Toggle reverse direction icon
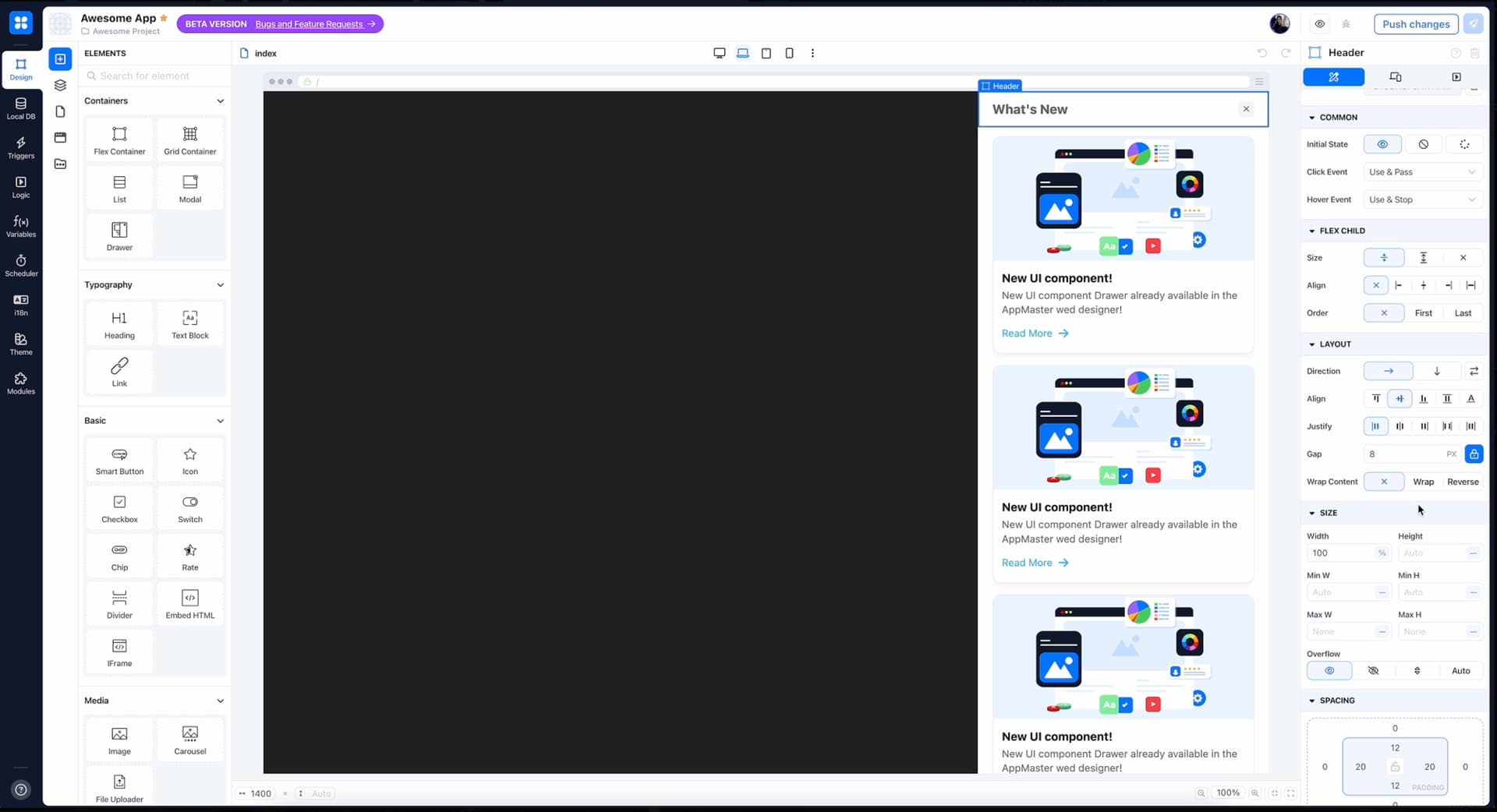The height and width of the screenshot is (812, 1497). coord(1474,371)
